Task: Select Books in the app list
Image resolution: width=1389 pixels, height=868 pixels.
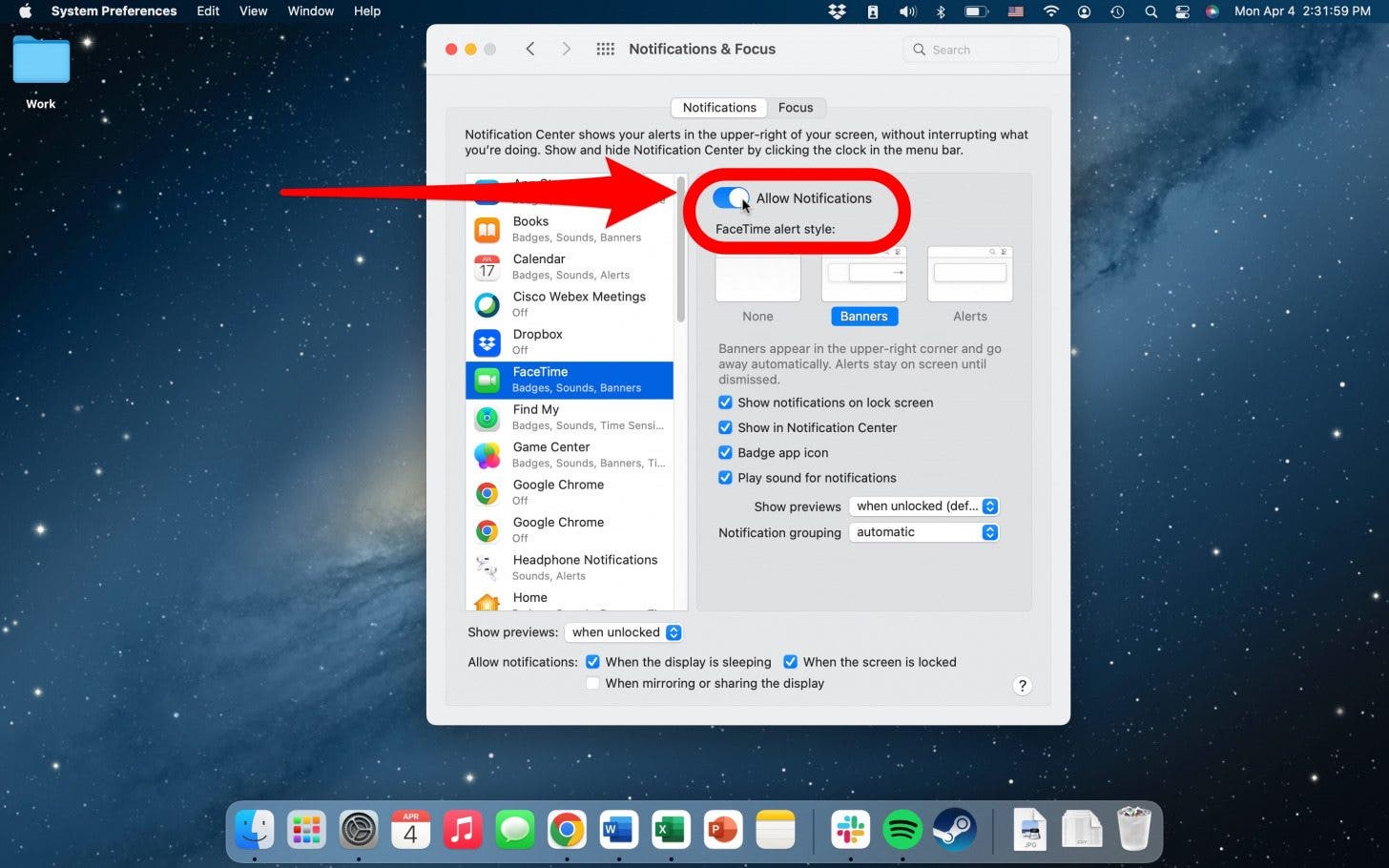Action: (x=570, y=229)
